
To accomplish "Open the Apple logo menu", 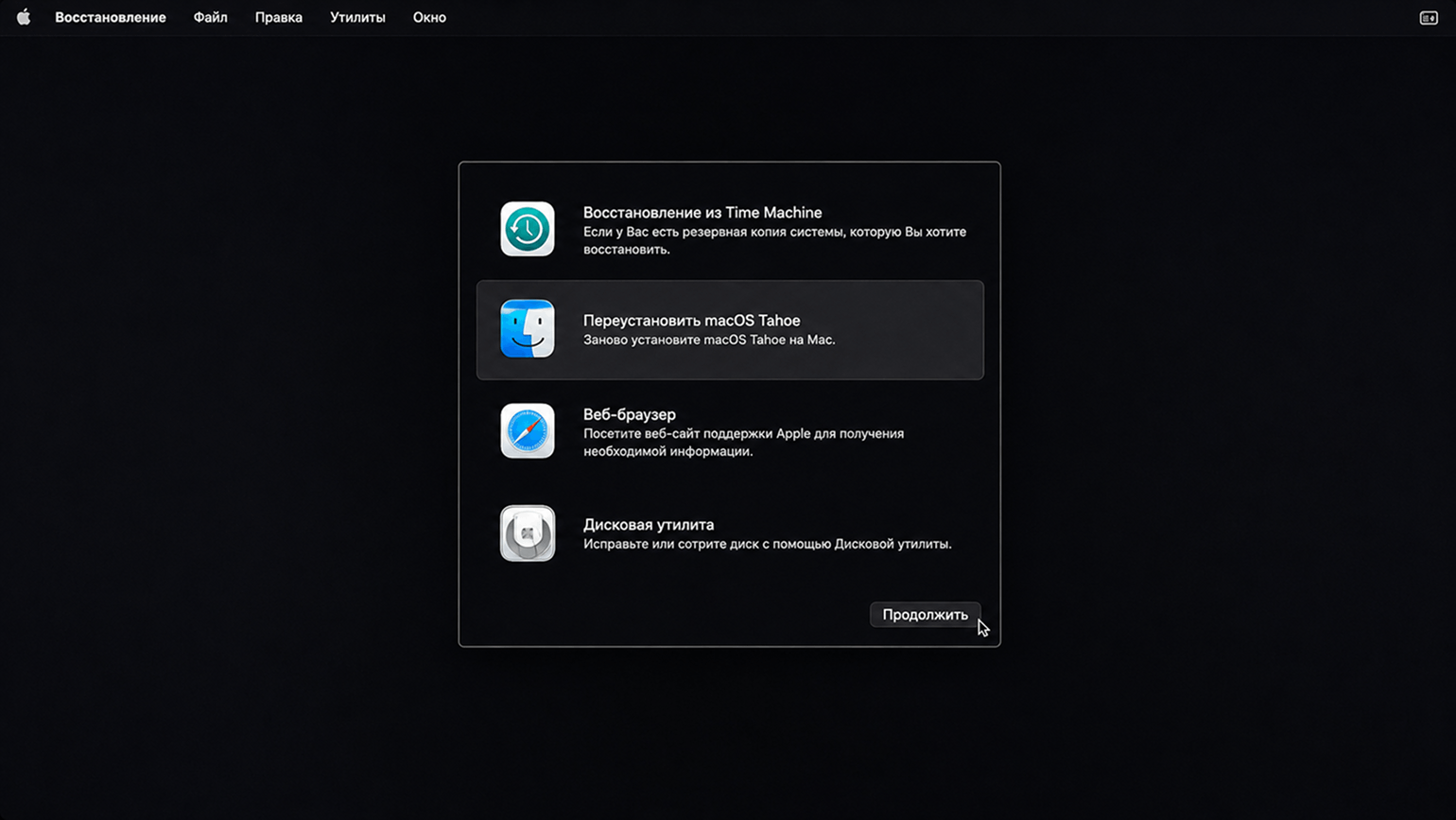I will [x=24, y=17].
